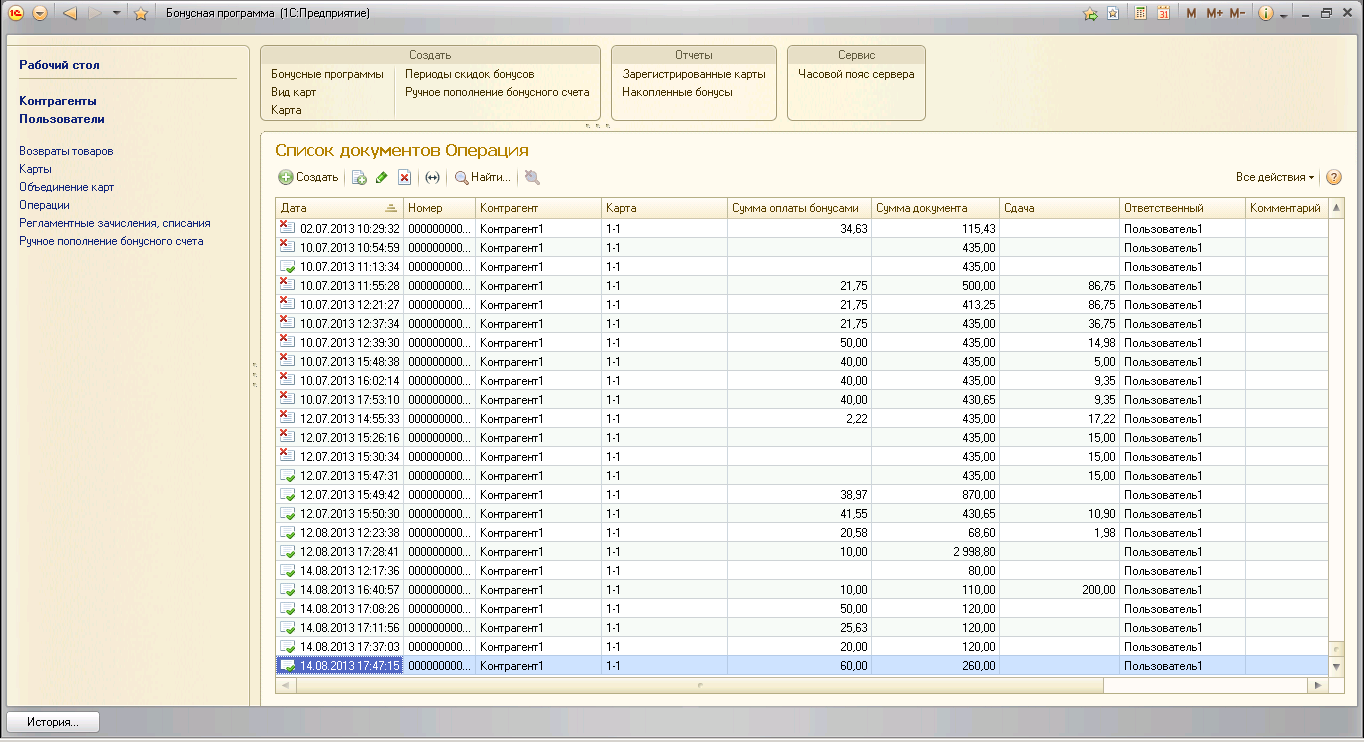Create new document with Создать
The height and width of the screenshot is (742, 1364).
tap(308, 177)
